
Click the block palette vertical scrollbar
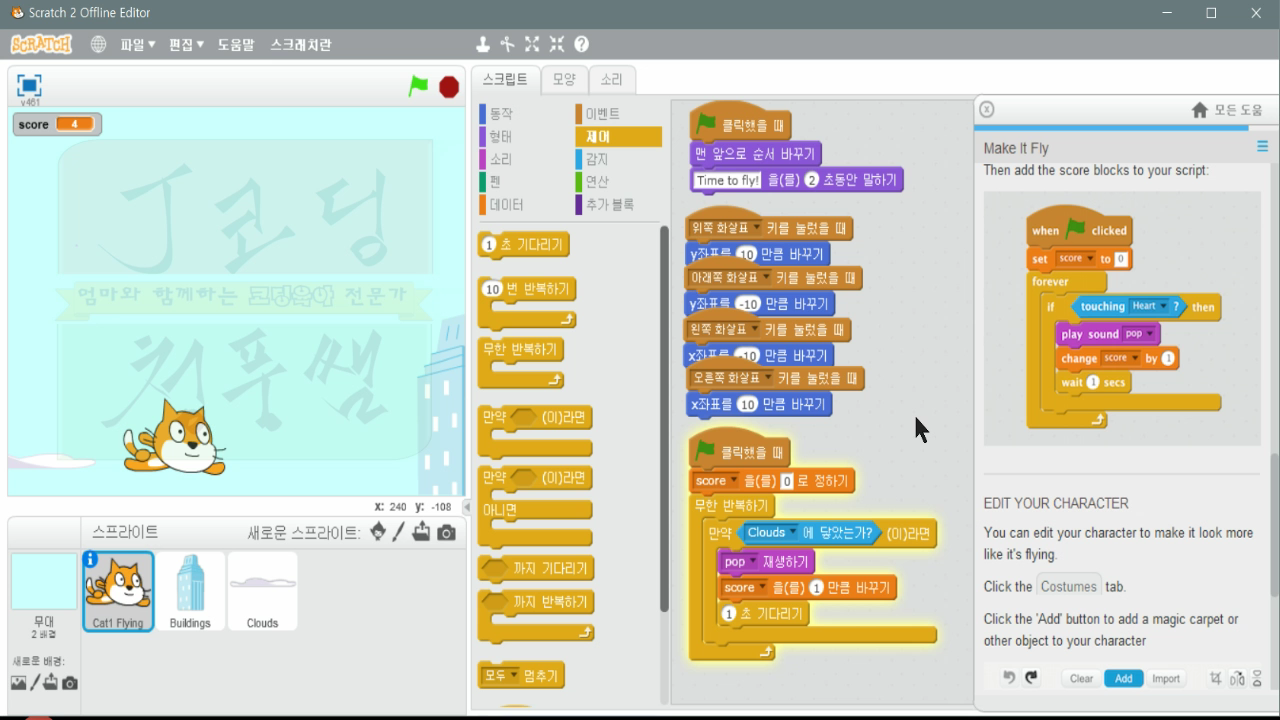point(664,420)
